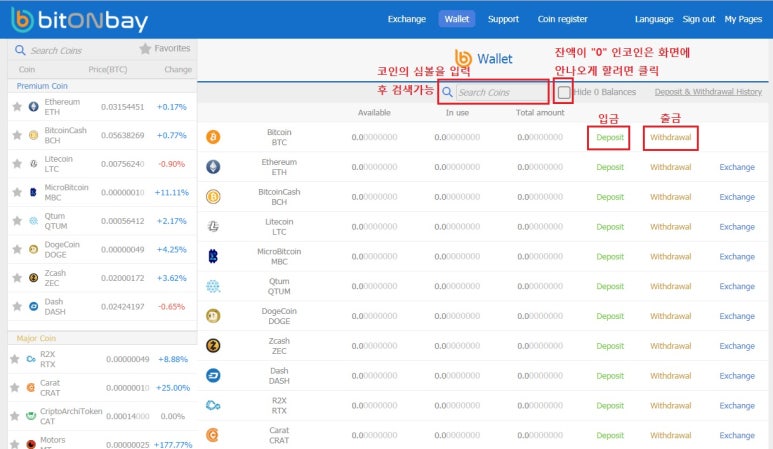The height and width of the screenshot is (449, 773).
Task: Click the Qtum coin icon in wallet
Action: tap(213, 286)
